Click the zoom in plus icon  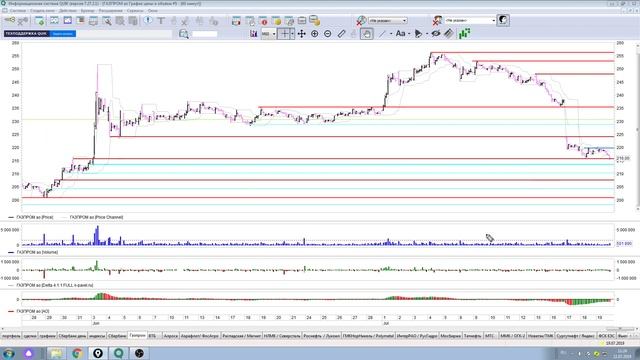coord(315,34)
